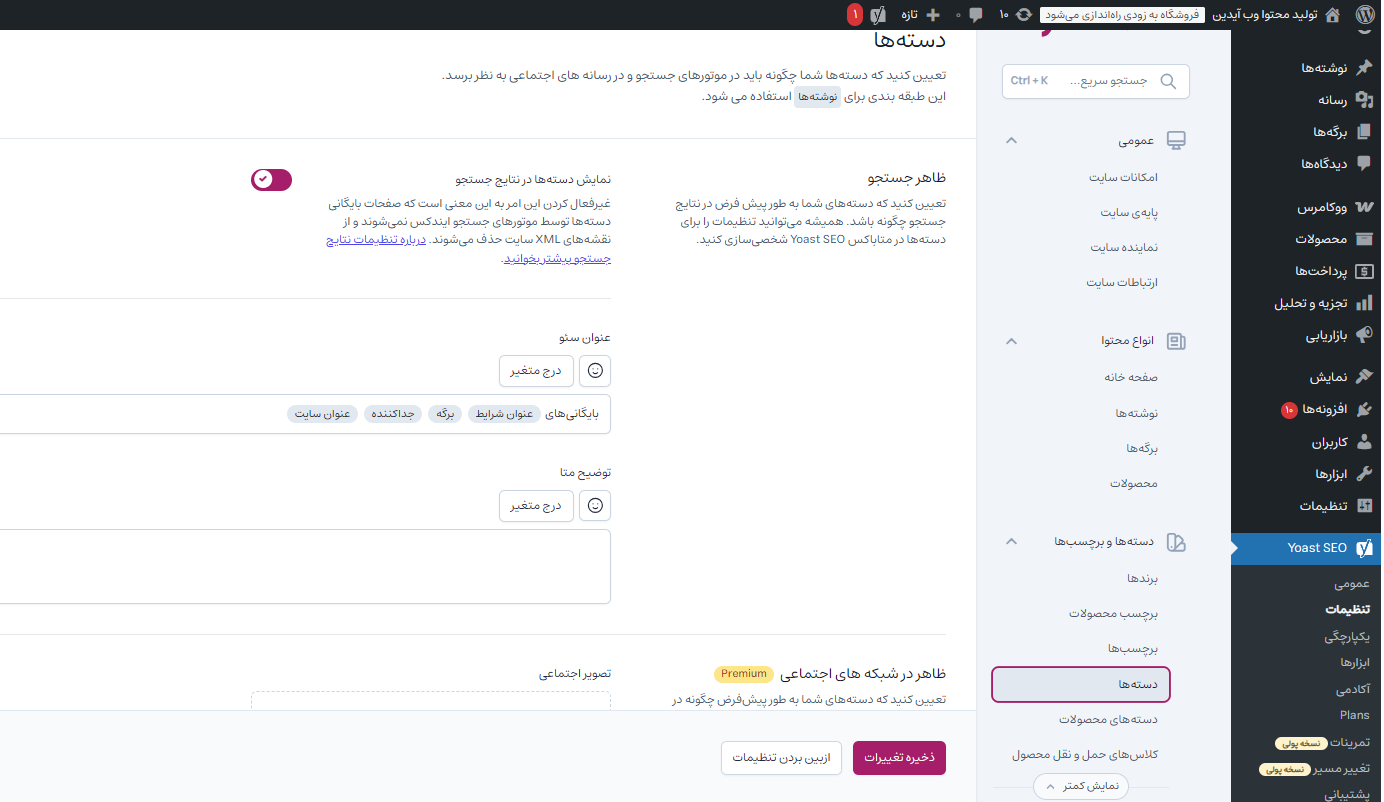
Task: Open emoji picker for توضیح متا field
Action: tap(595, 506)
